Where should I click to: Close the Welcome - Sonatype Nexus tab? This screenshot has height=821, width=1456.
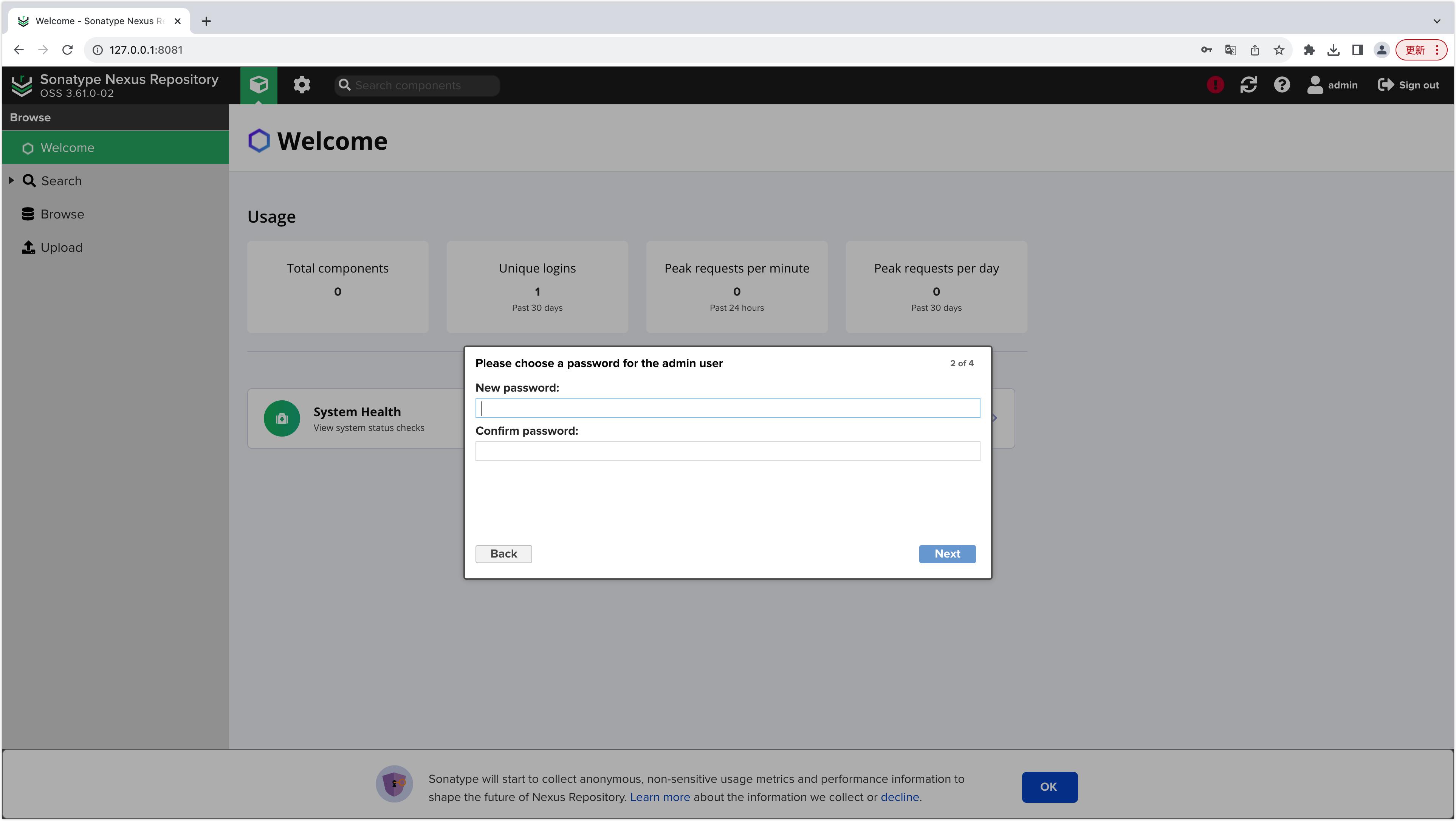(178, 21)
